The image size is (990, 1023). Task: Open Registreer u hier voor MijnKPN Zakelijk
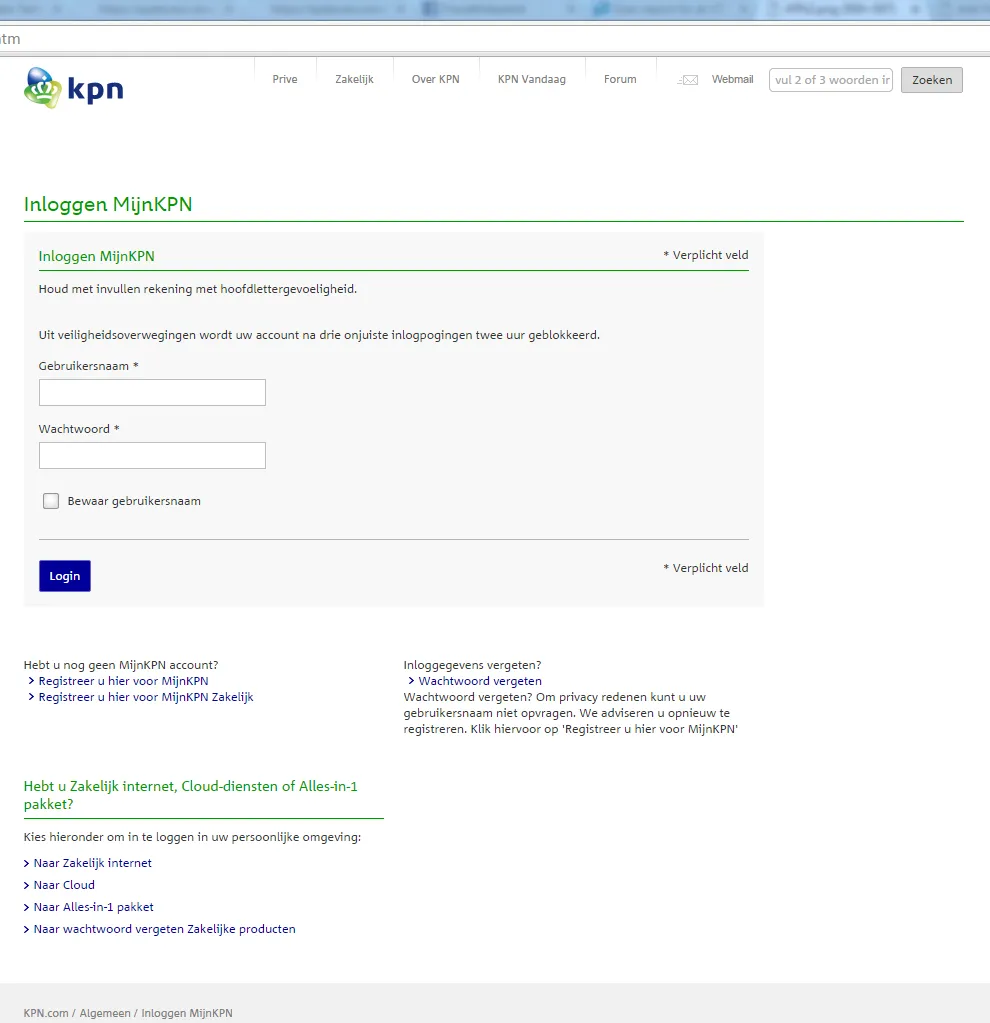point(146,697)
